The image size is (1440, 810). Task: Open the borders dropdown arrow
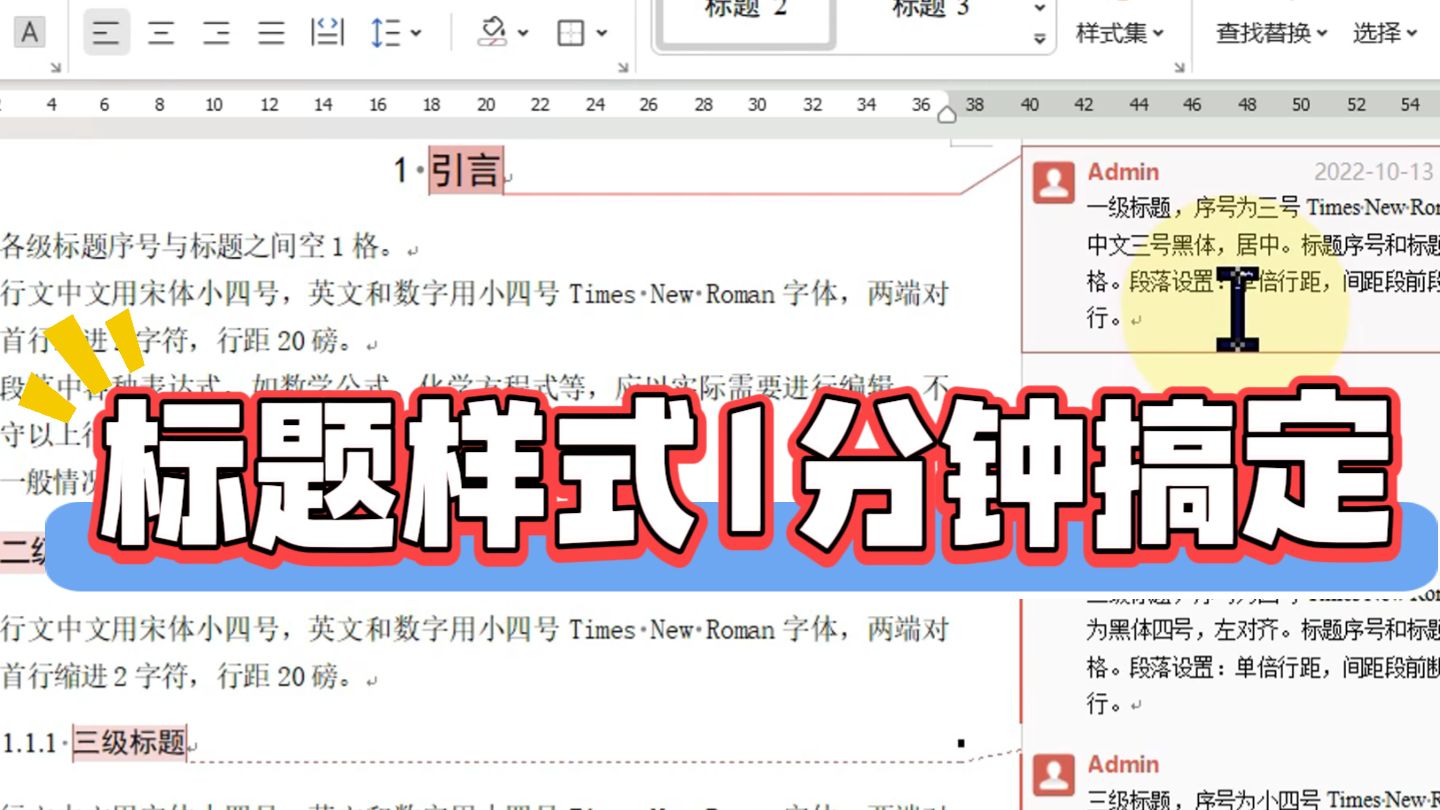(601, 33)
